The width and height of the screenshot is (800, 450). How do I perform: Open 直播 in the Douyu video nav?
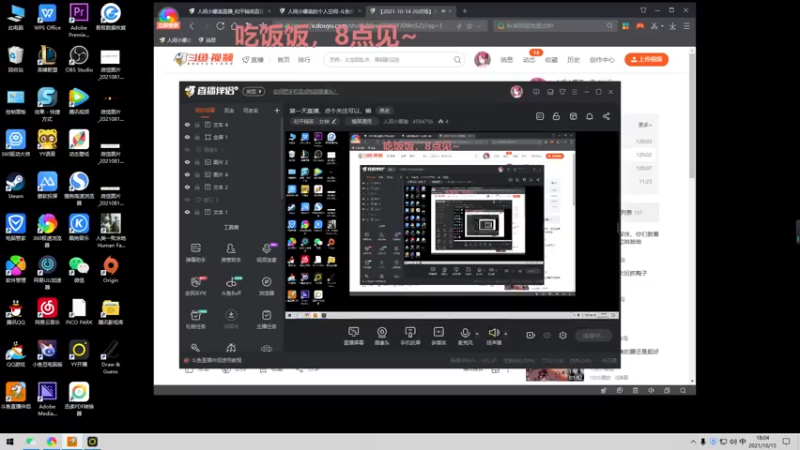click(253, 60)
